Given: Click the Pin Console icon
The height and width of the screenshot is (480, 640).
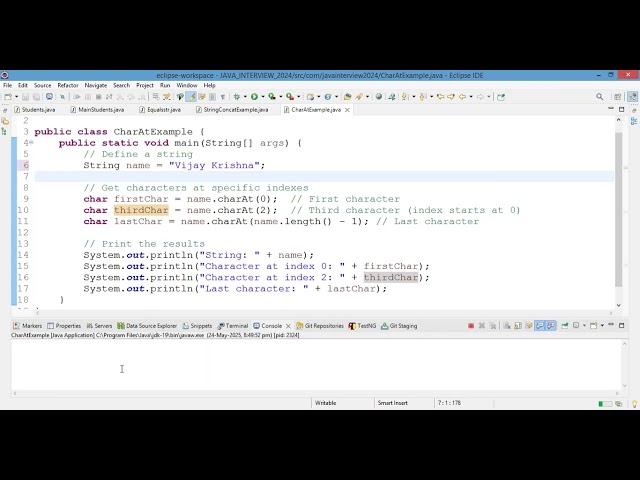Looking at the screenshot, I should [565, 326].
